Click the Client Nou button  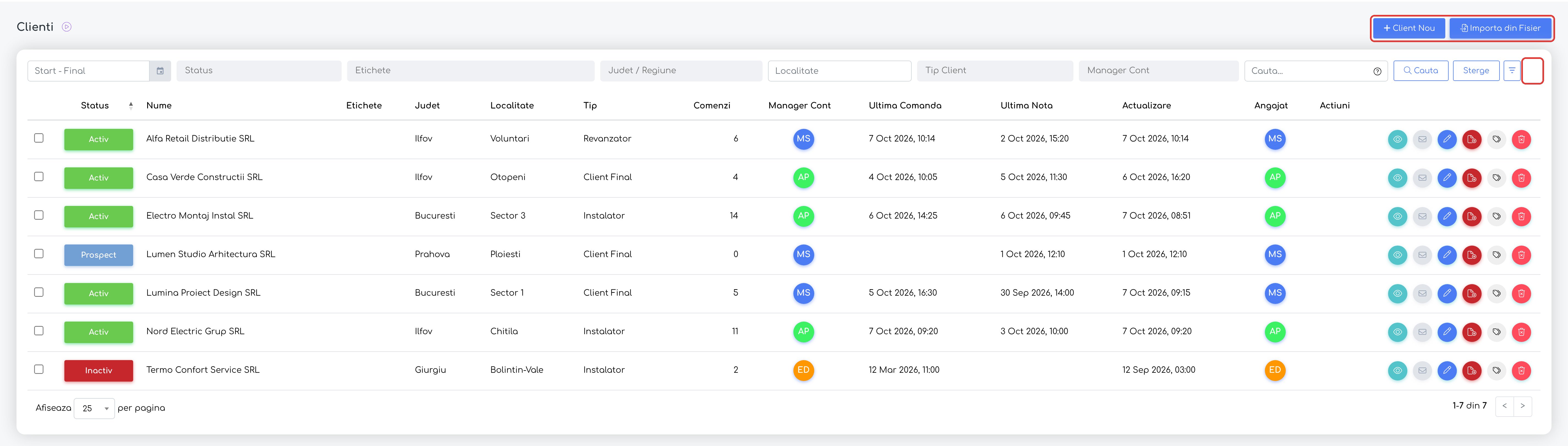click(1408, 28)
